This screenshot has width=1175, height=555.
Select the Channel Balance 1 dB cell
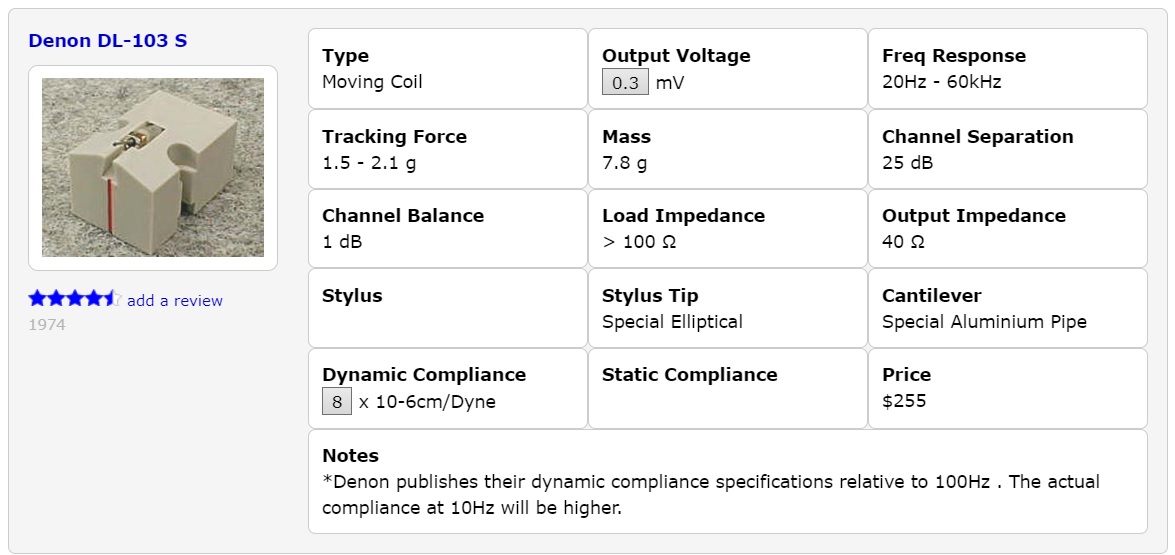[x=447, y=228]
